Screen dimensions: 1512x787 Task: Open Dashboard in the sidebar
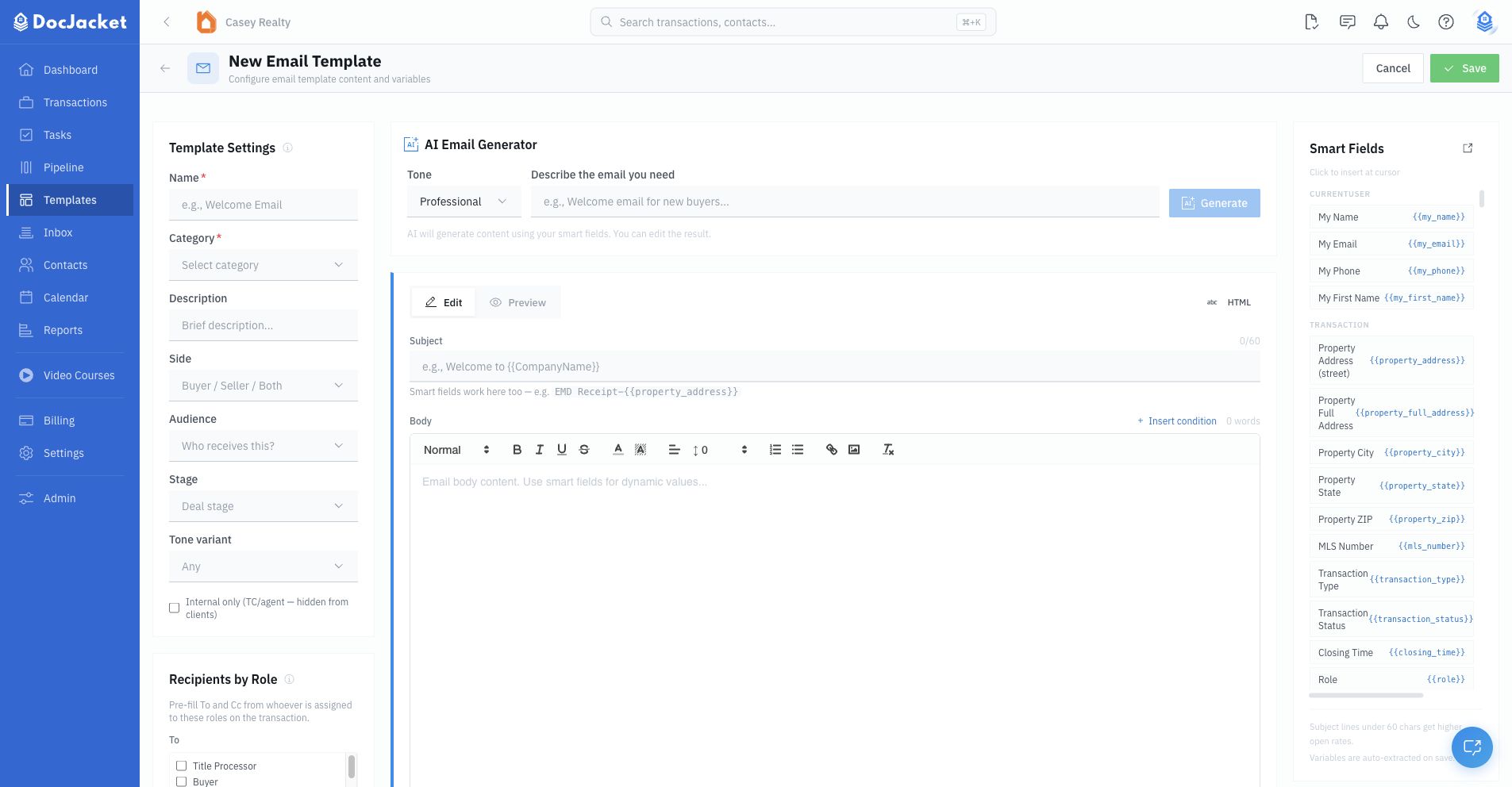[x=70, y=70]
